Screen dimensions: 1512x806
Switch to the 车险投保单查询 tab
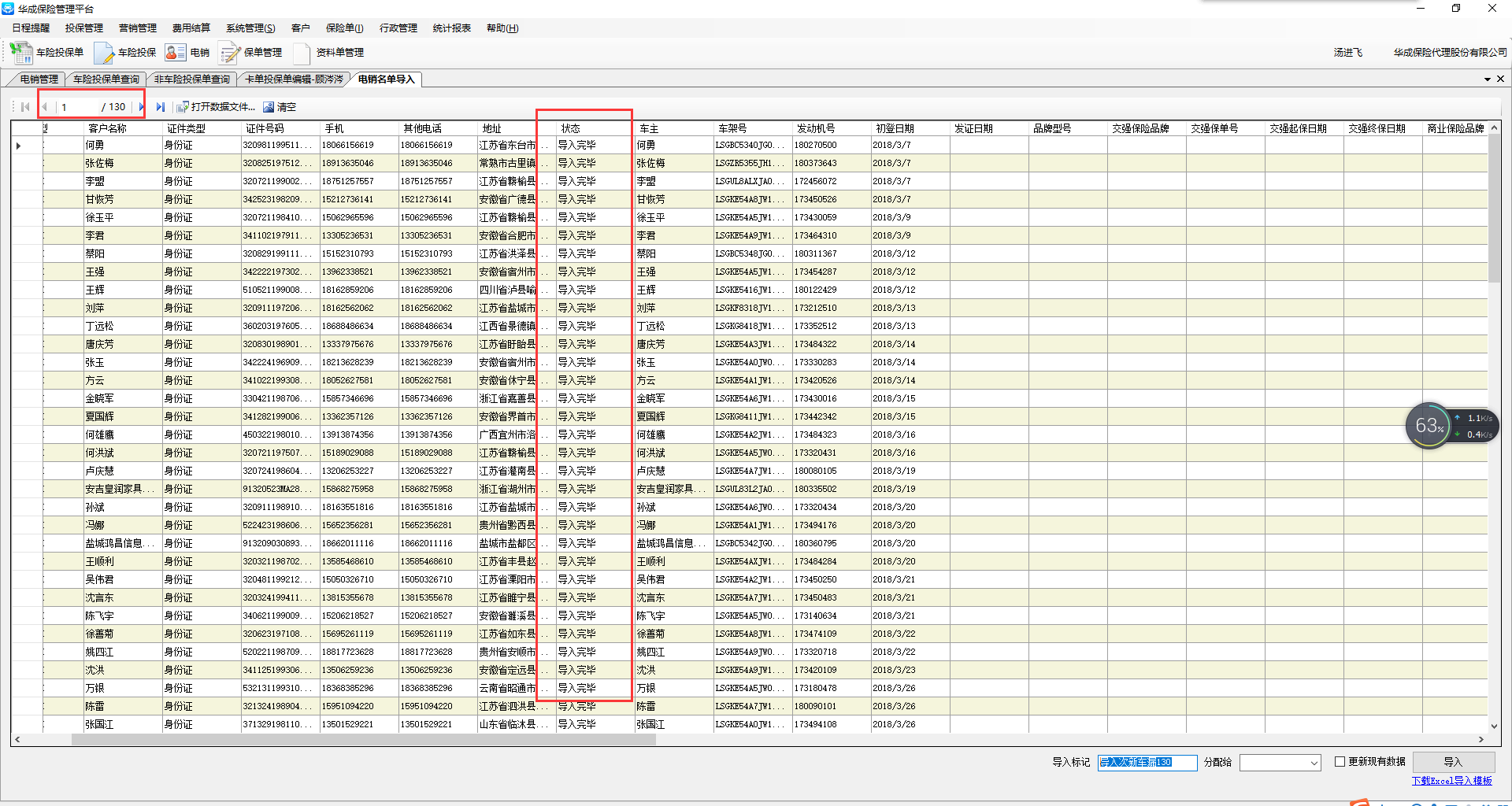pos(106,79)
